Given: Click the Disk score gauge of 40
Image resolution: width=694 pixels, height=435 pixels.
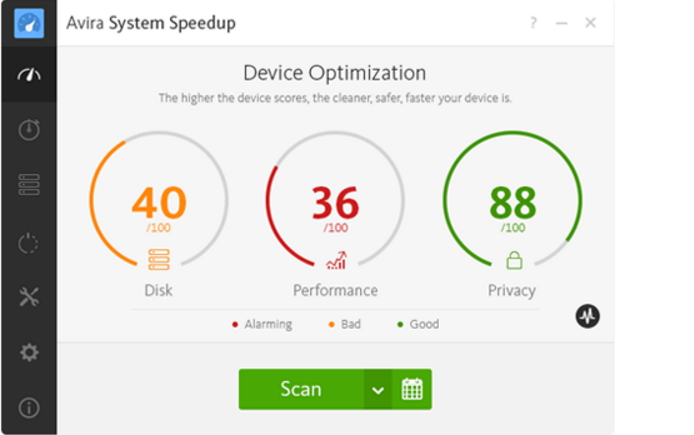Looking at the screenshot, I should (159, 203).
